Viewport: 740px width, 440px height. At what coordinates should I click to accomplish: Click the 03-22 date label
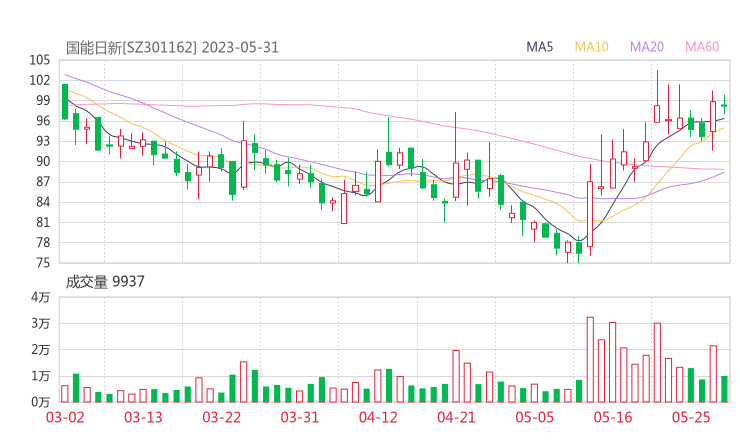pyautogui.click(x=222, y=417)
